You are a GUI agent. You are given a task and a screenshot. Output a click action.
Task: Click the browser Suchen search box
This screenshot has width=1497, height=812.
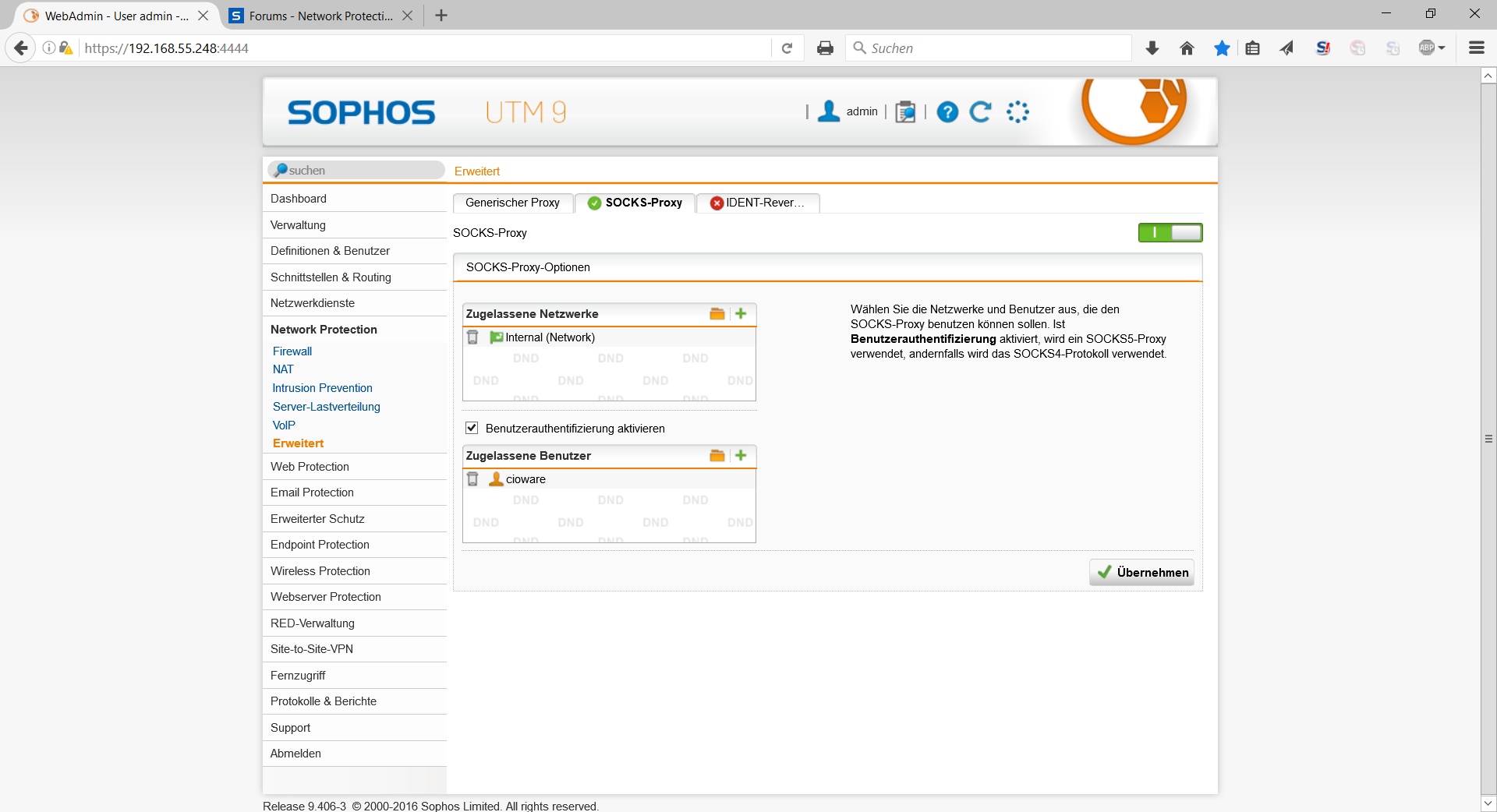989,48
